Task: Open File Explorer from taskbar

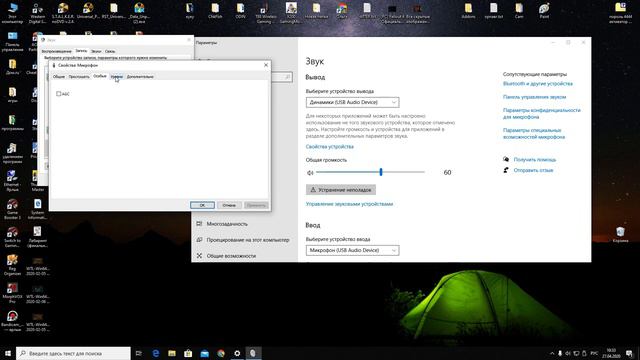Action: 172,353
